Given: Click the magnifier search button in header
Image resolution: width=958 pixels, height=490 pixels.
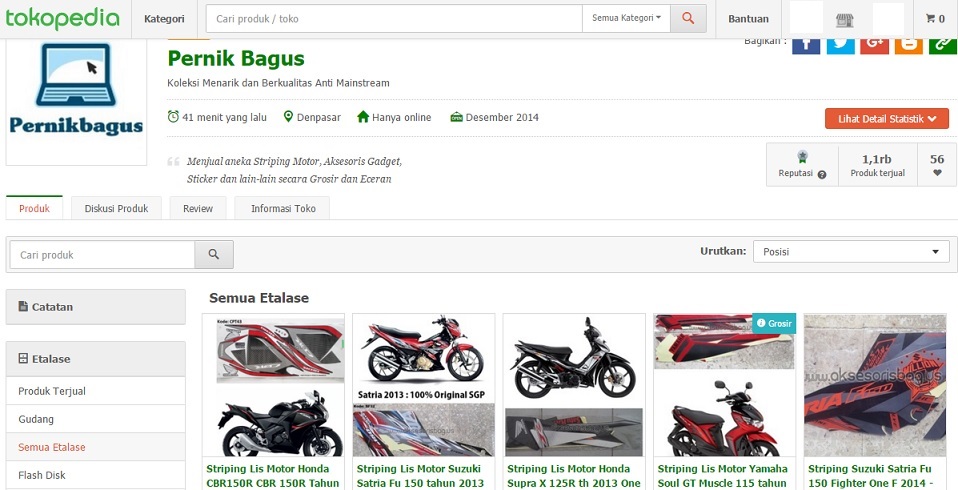Looking at the screenshot, I should (x=688, y=18).
